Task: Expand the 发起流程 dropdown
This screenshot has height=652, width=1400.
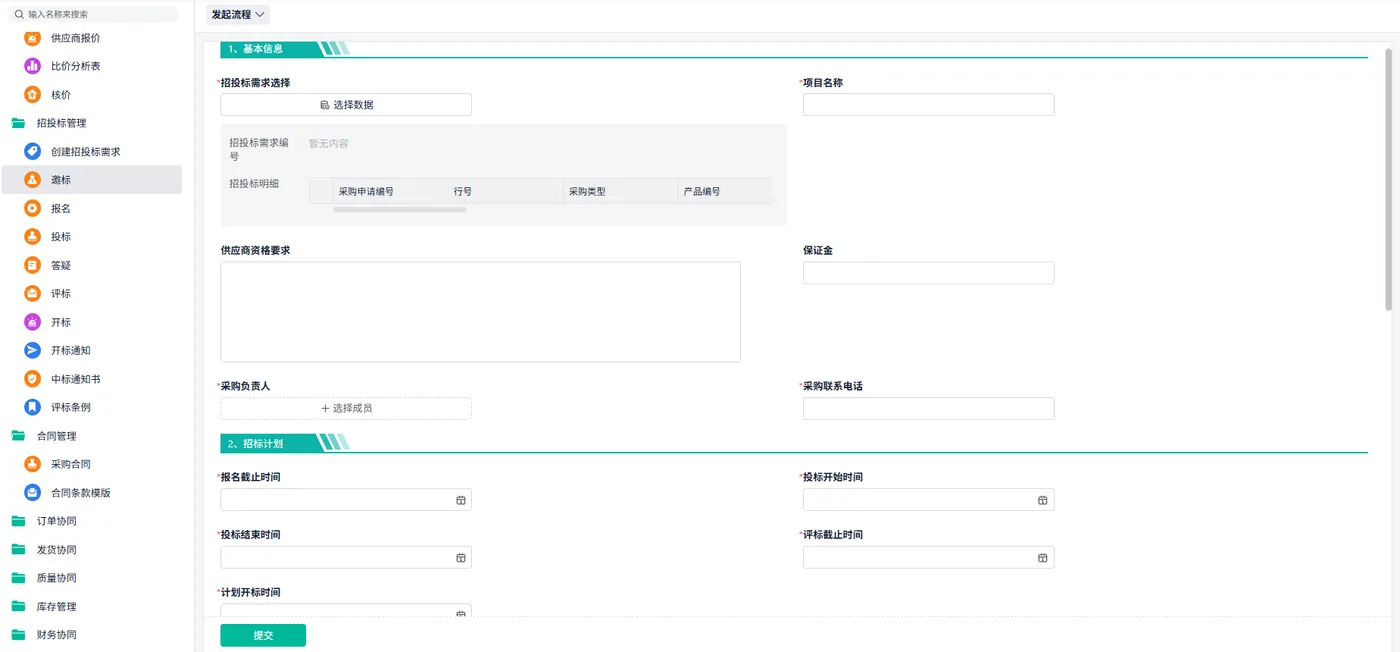Action: click(x=238, y=15)
